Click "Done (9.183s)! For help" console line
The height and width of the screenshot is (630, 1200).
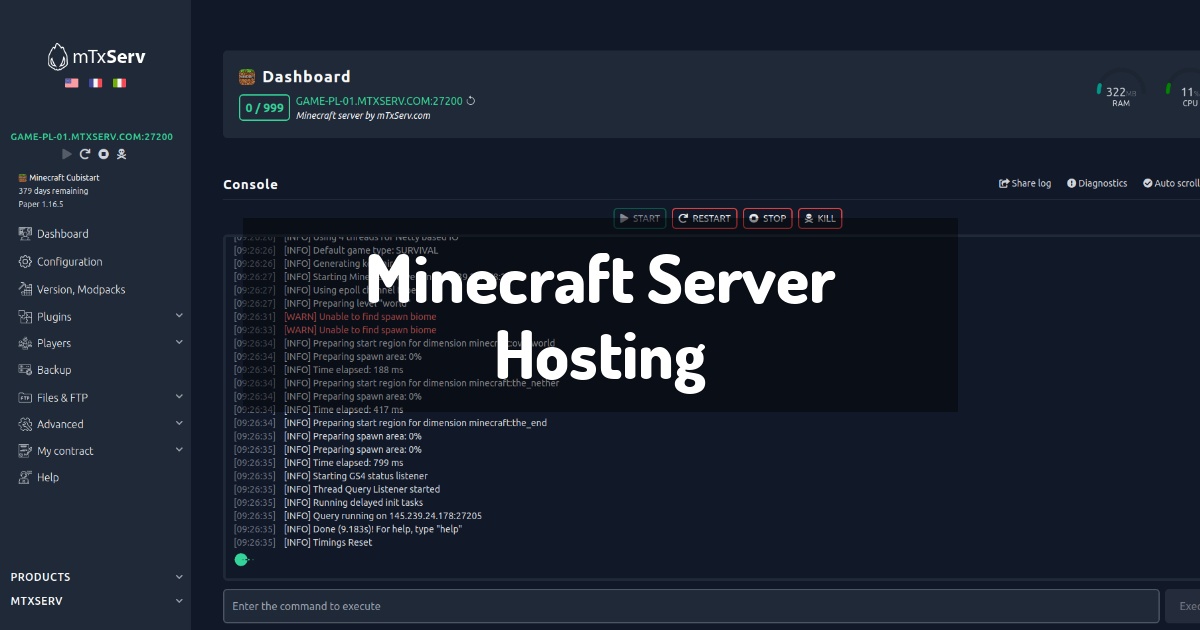[373, 529]
